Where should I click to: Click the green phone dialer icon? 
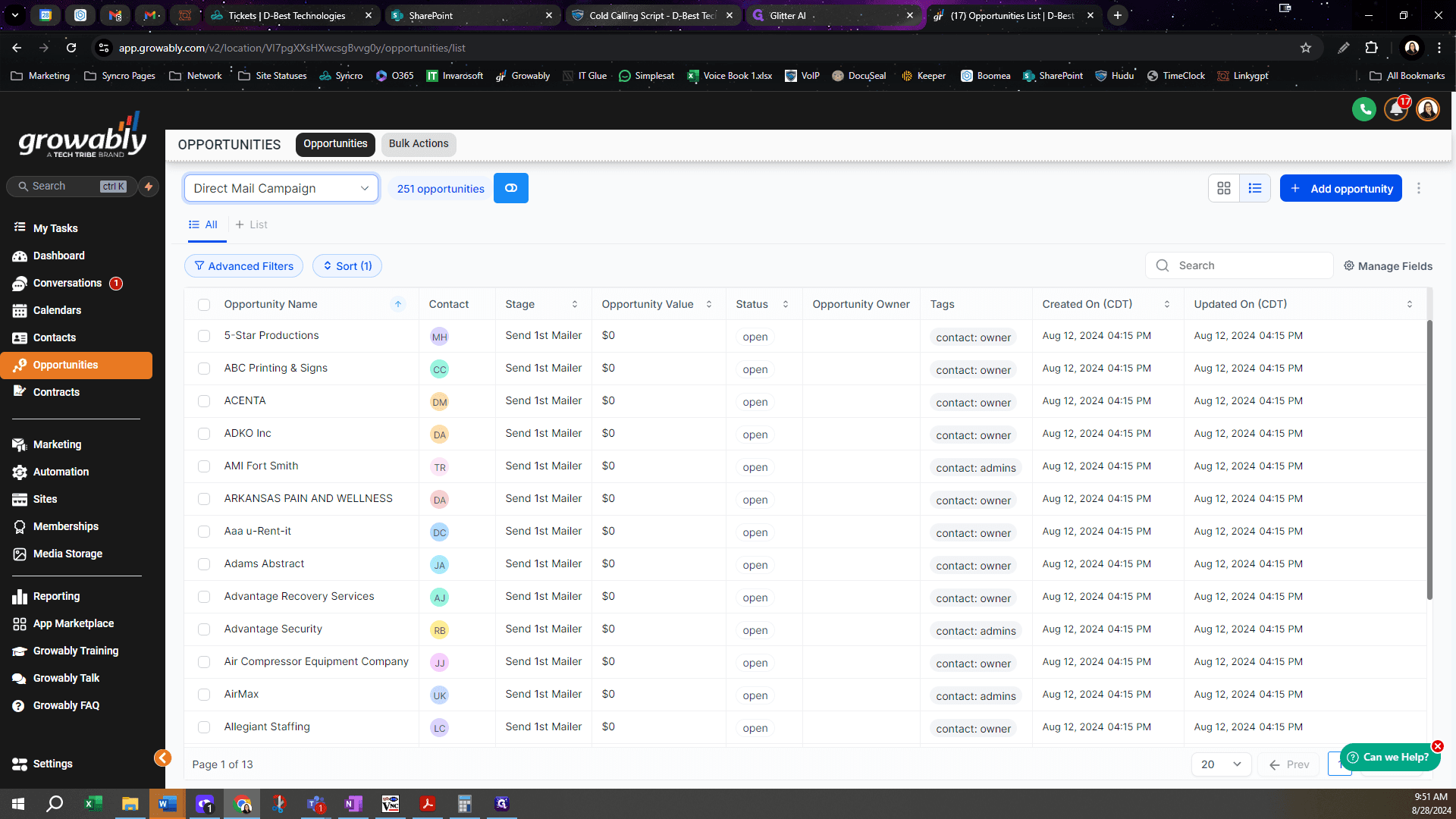1364,110
